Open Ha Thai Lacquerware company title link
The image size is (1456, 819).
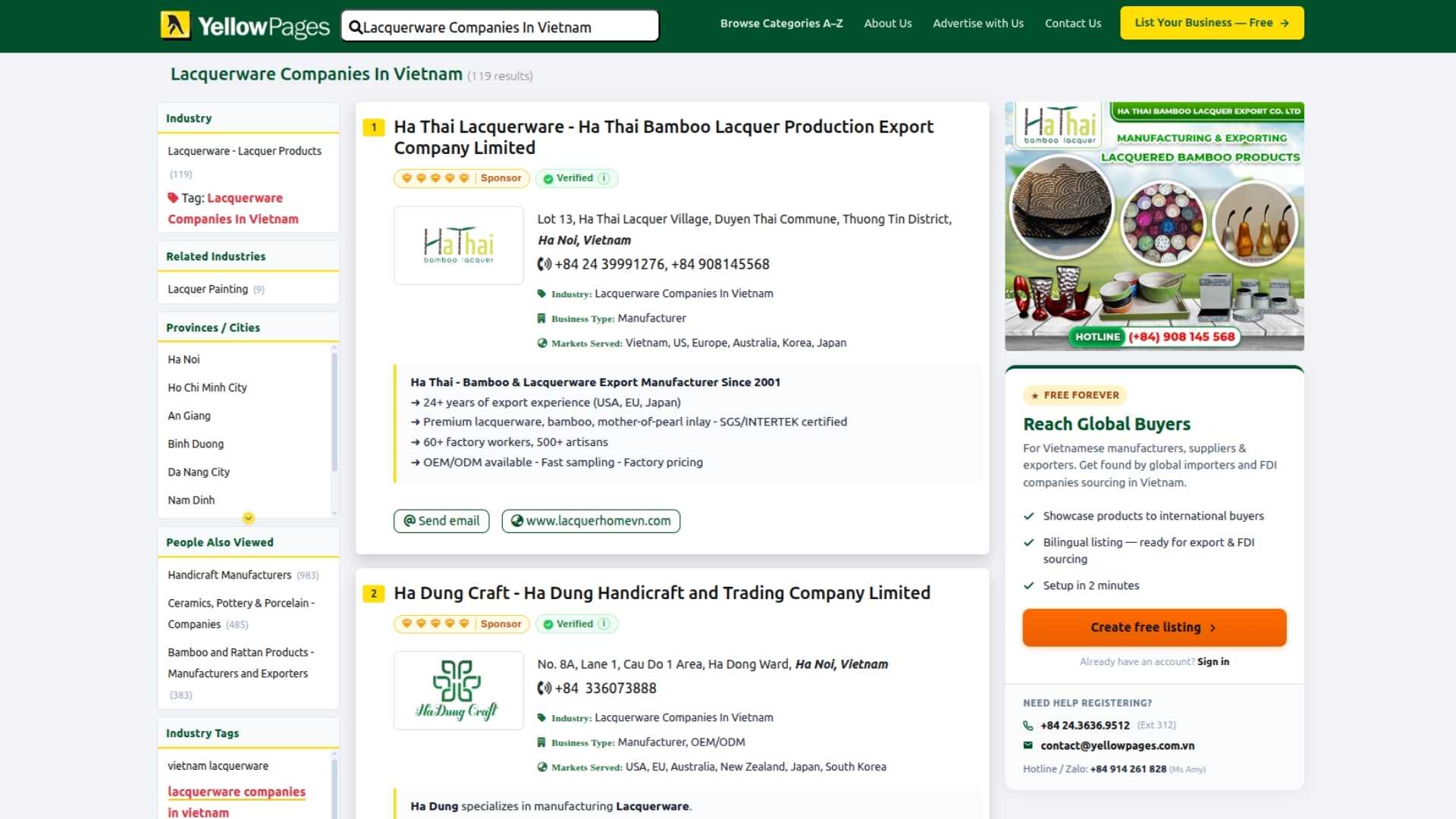point(664,137)
